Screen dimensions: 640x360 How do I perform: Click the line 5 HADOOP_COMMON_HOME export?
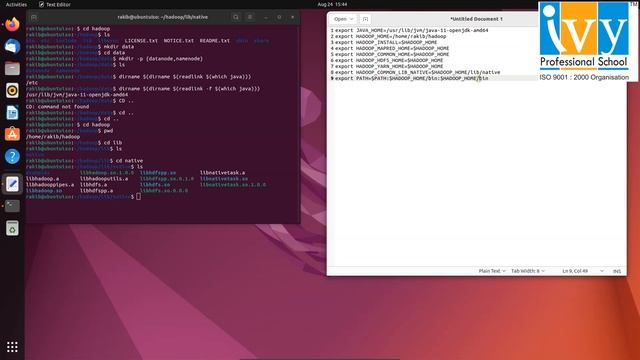click(392, 54)
